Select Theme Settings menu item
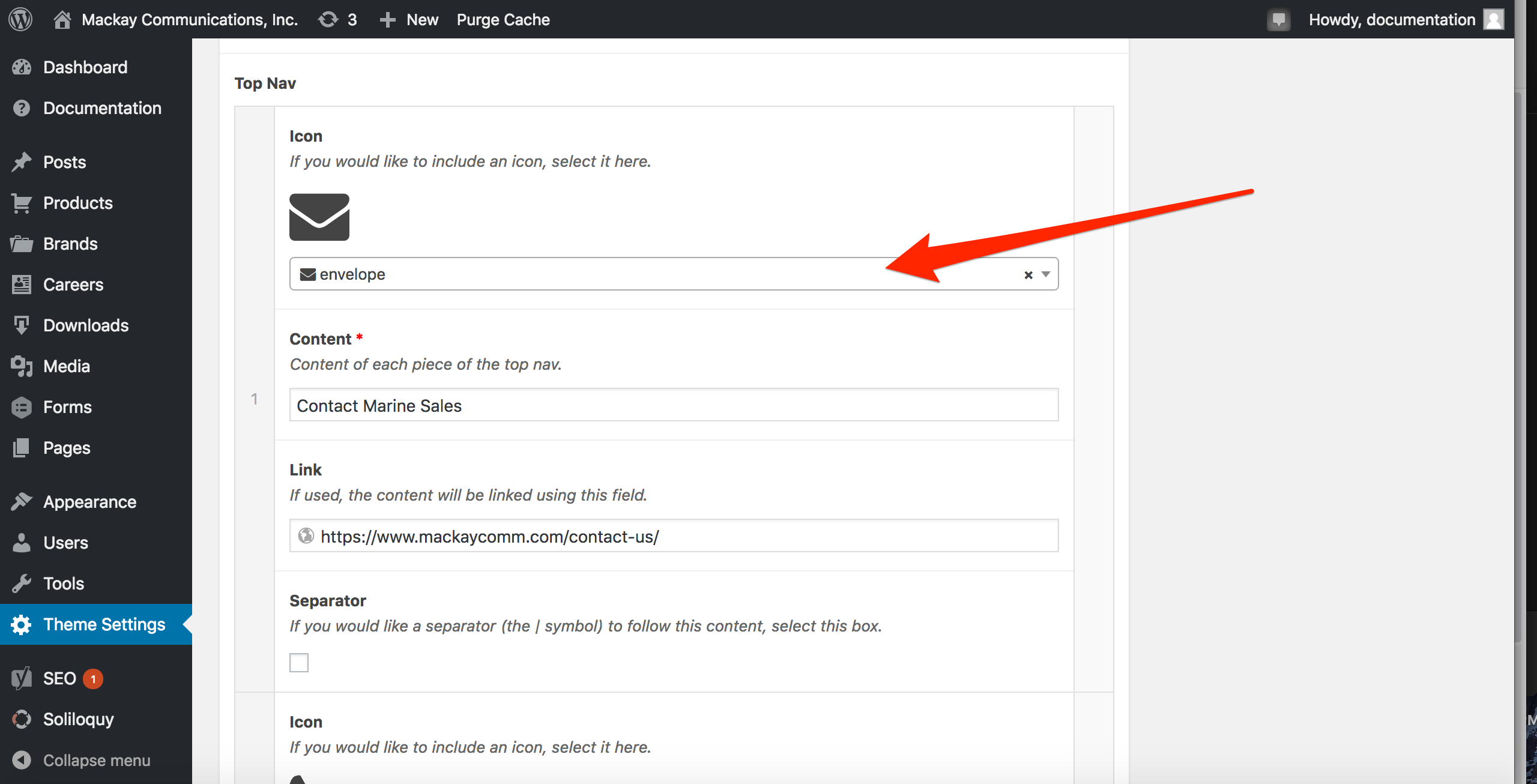1537x784 pixels. coord(96,624)
